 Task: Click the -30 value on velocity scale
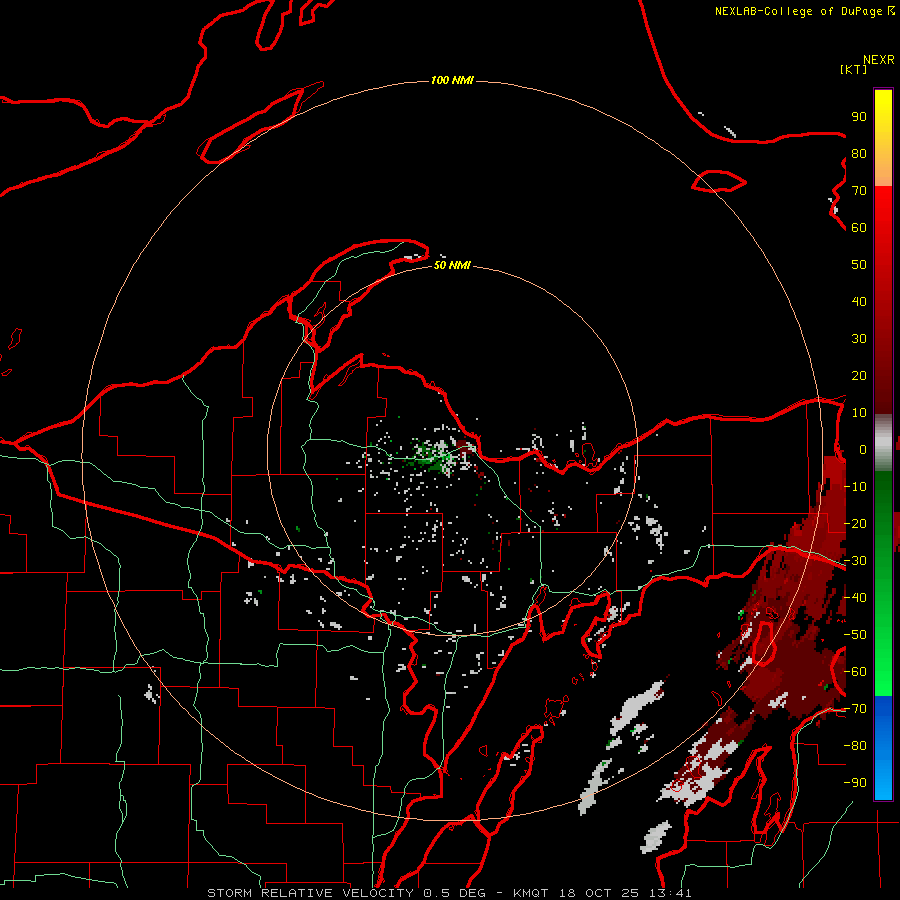[855, 561]
